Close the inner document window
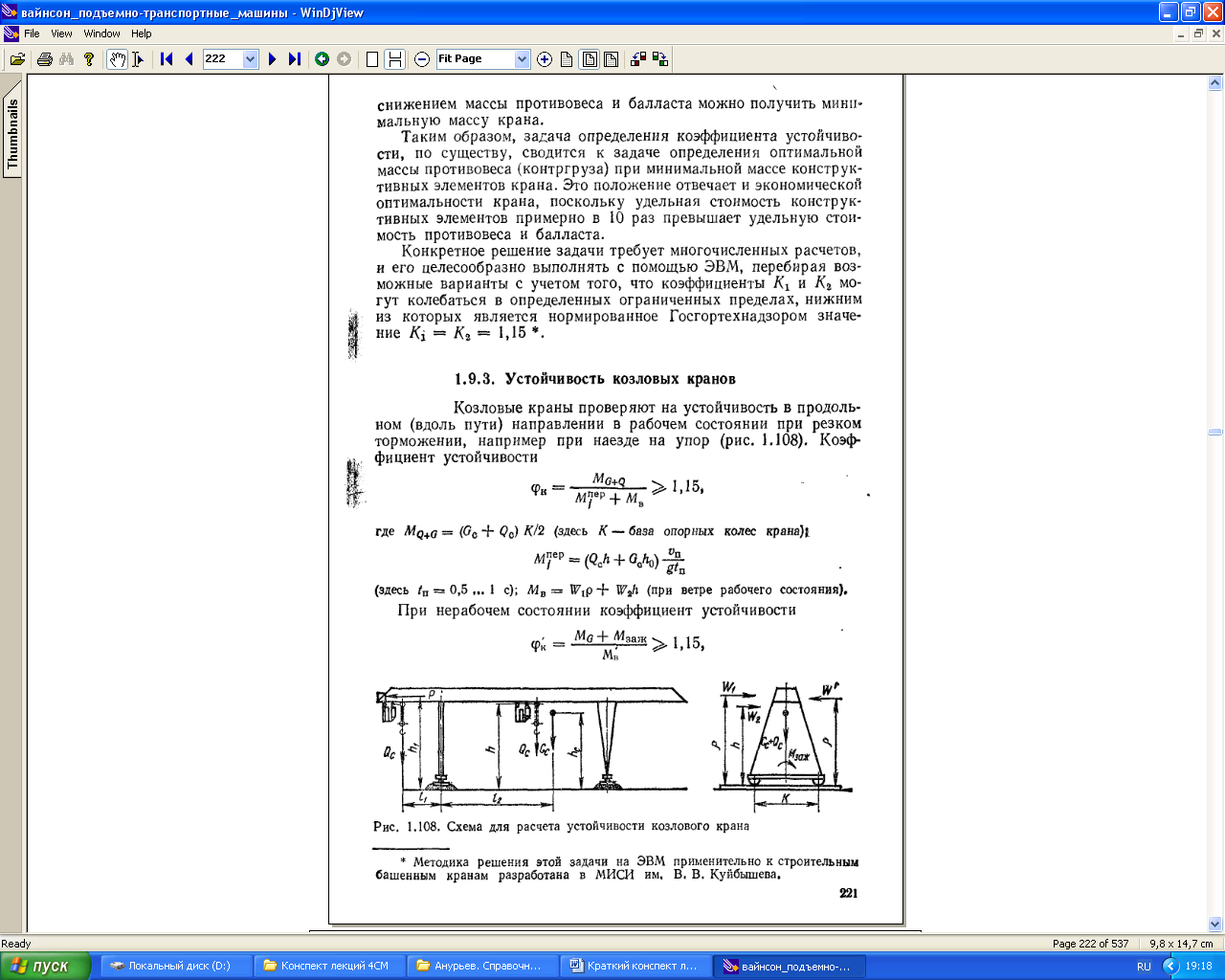The width and height of the screenshot is (1225, 980). pos(1215,33)
